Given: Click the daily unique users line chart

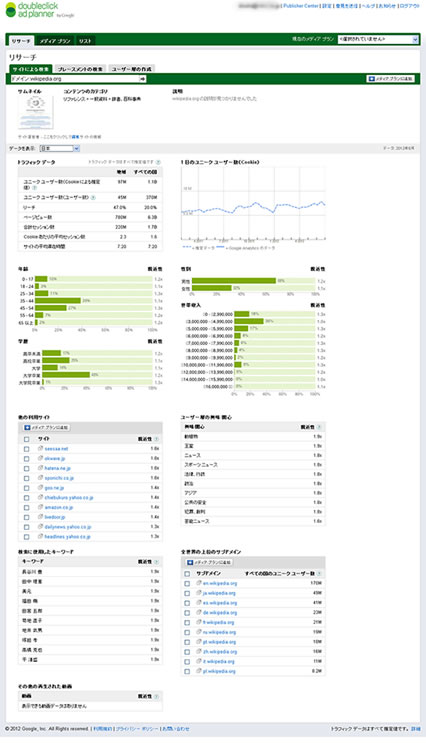Looking at the screenshot, I should [253, 205].
